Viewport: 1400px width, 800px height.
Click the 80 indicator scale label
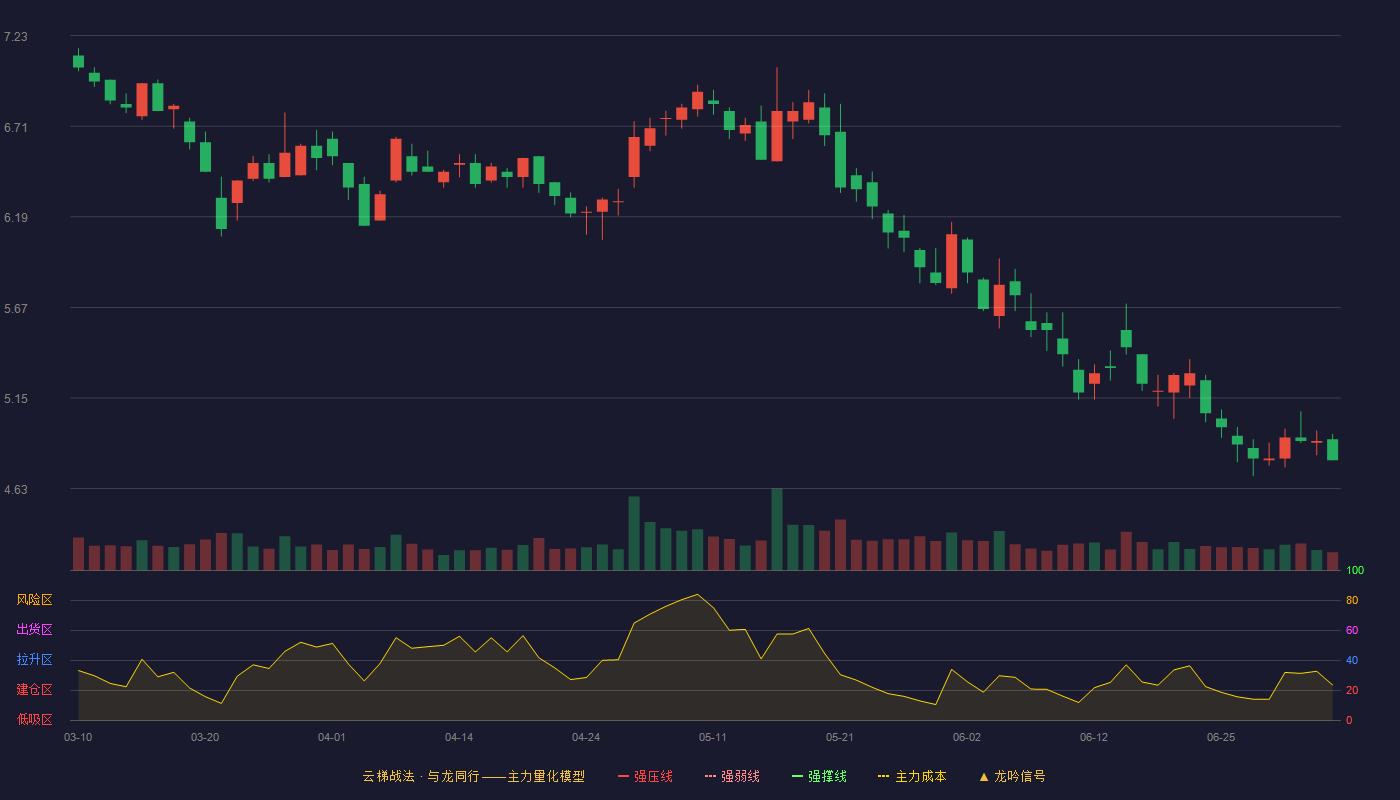pos(1352,600)
